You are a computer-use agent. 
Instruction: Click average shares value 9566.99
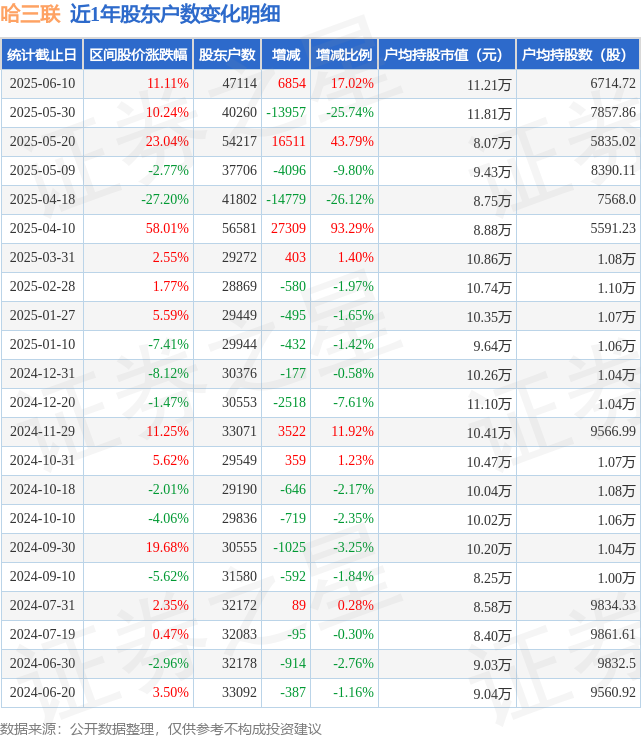coord(613,431)
